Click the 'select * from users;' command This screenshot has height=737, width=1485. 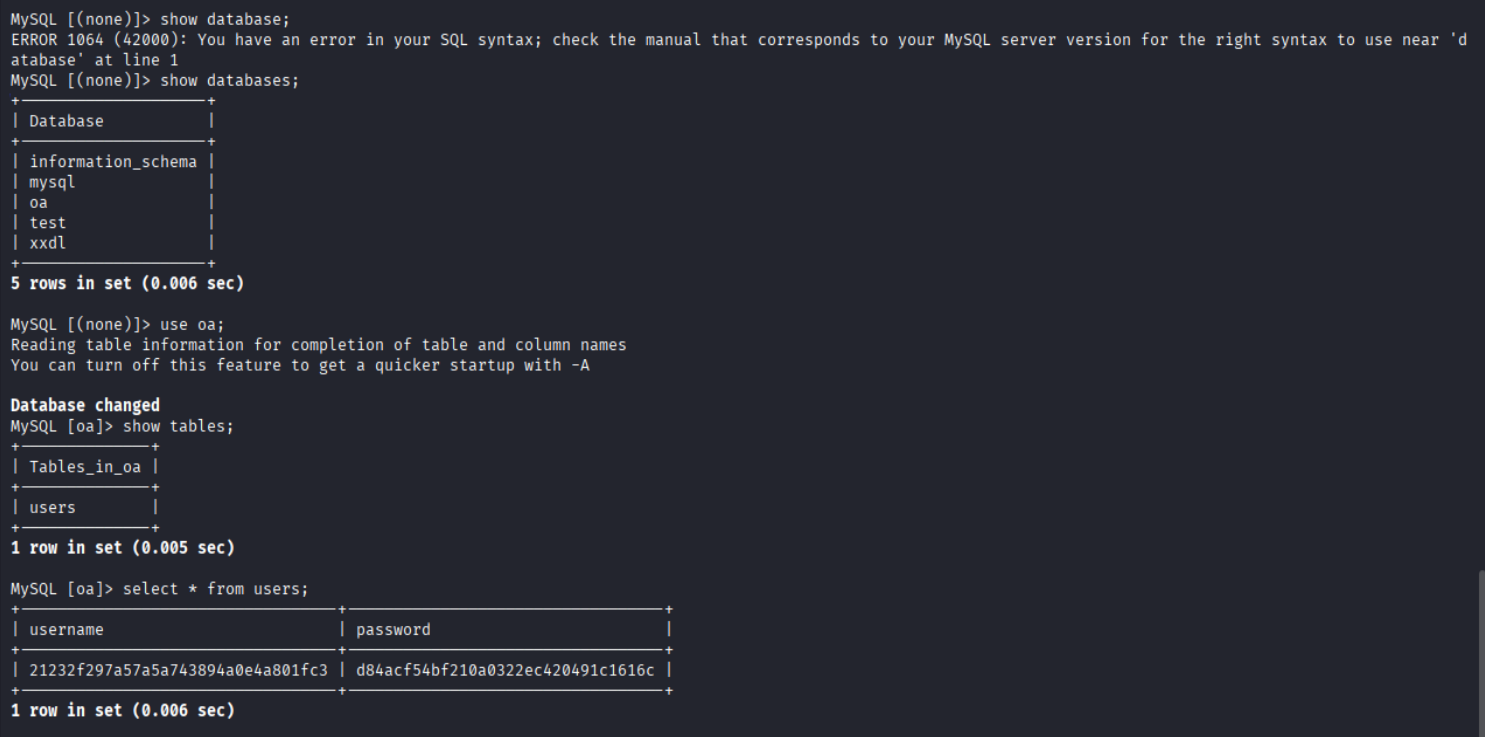pyautogui.click(x=215, y=589)
